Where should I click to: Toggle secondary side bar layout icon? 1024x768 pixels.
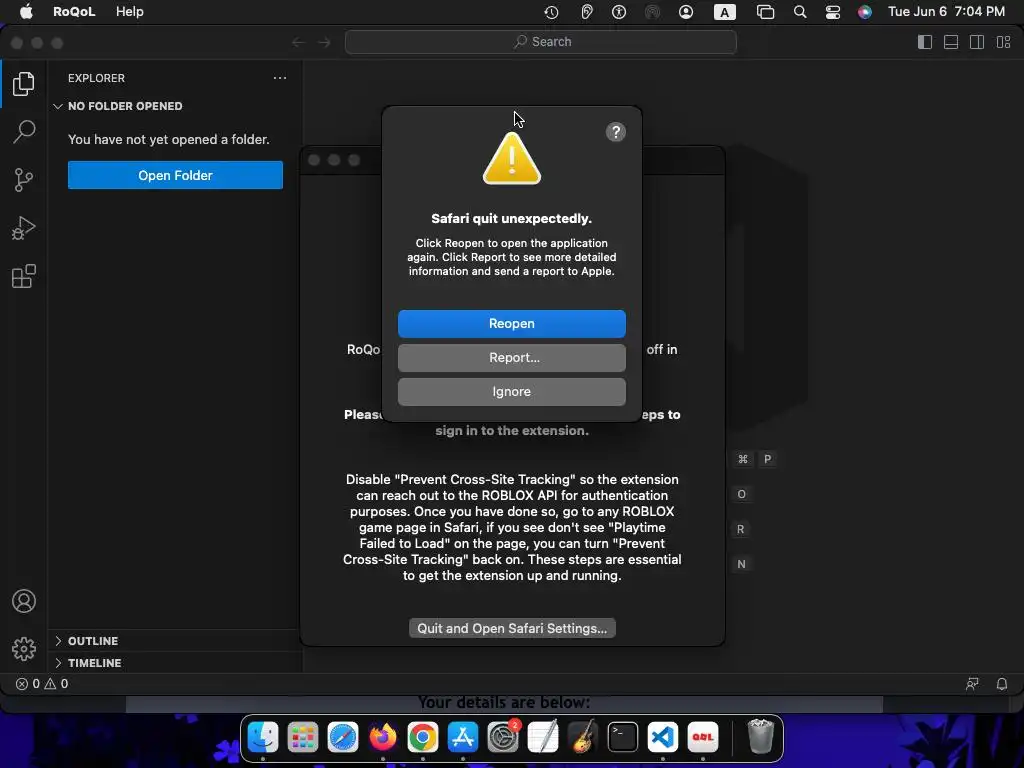(977, 42)
